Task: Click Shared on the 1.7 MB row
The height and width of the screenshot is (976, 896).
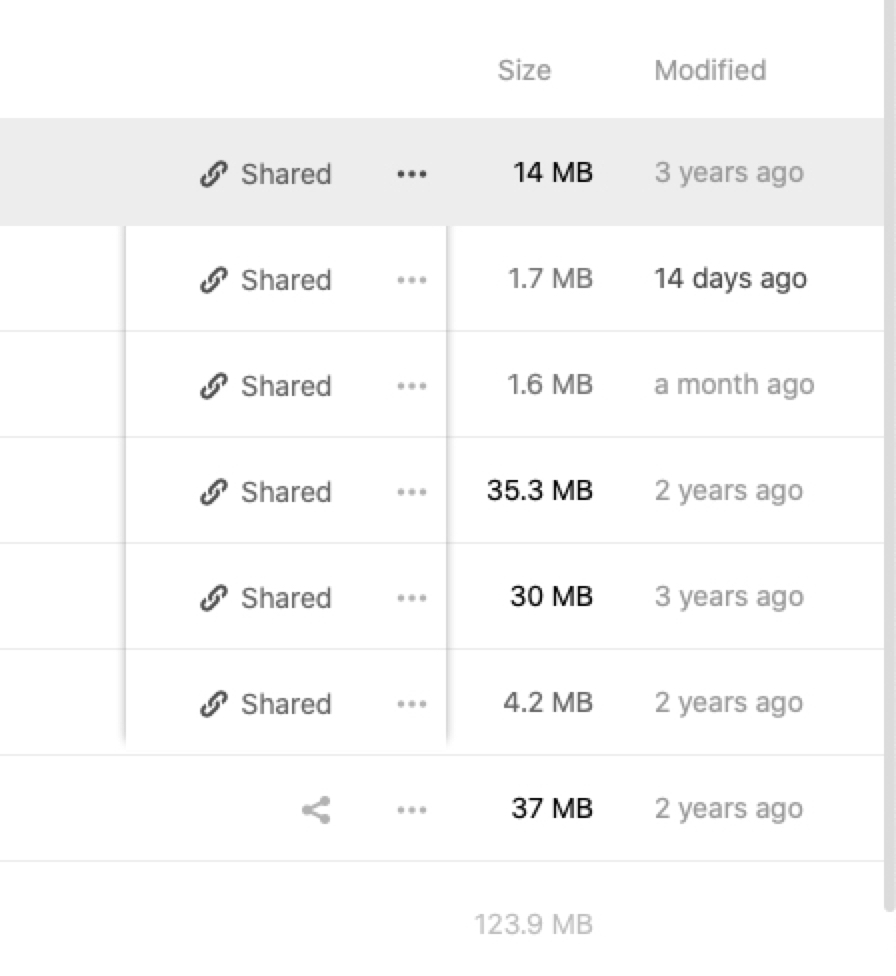Action: (x=285, y=280)
